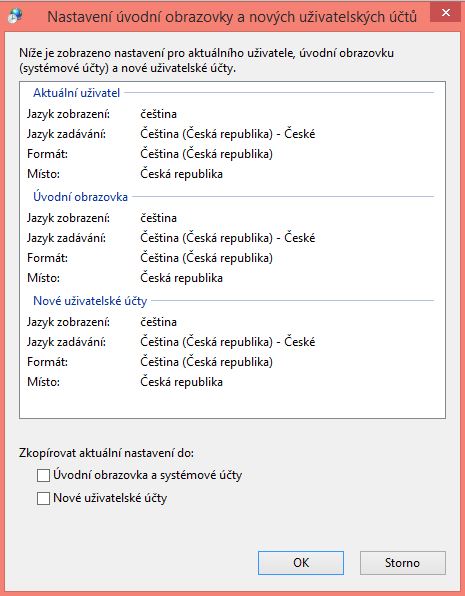Click the Zkopírovat aktuální nastavení do label
This screenshot has width=465, height=596.
106,453
